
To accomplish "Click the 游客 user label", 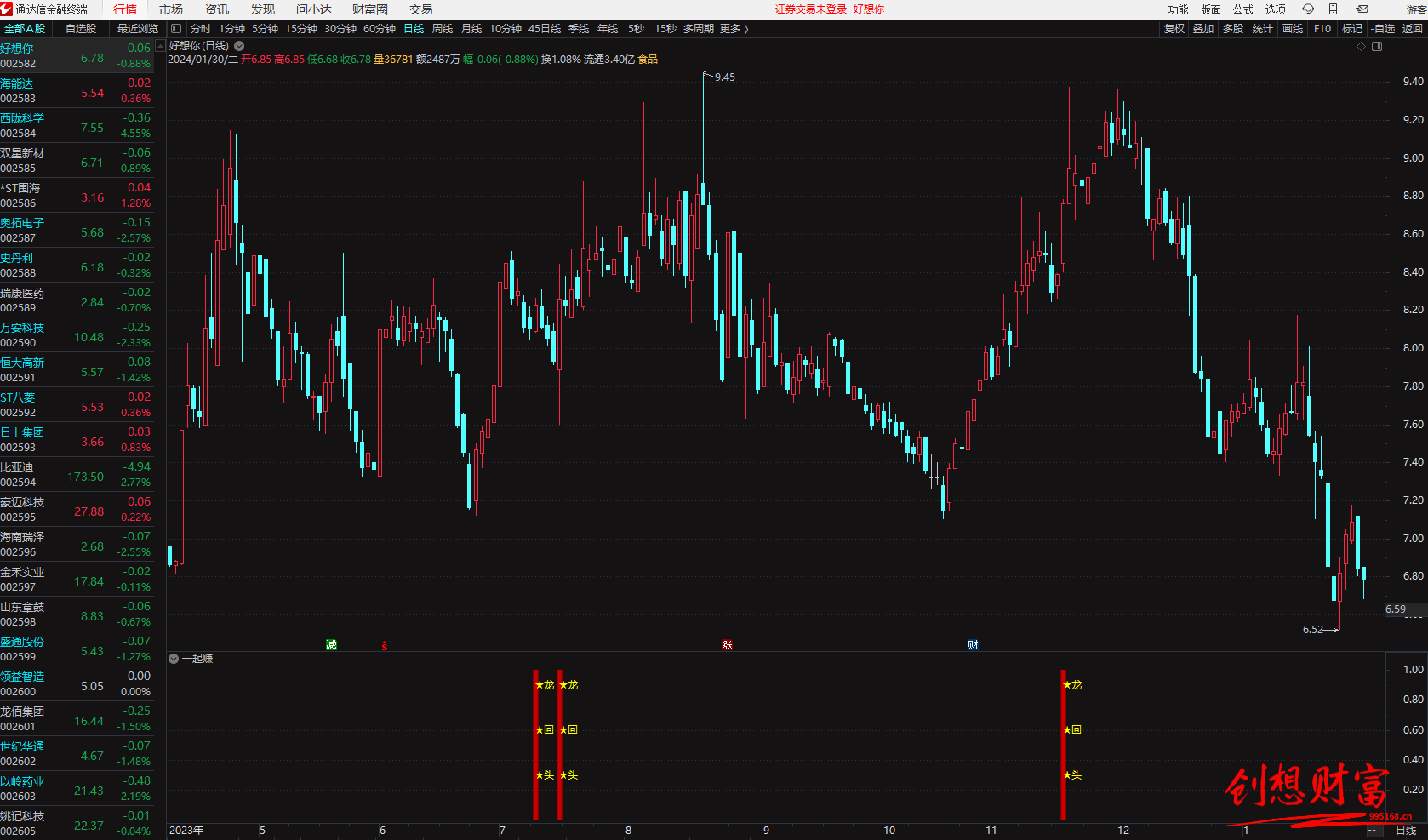I will [1416, 9].
